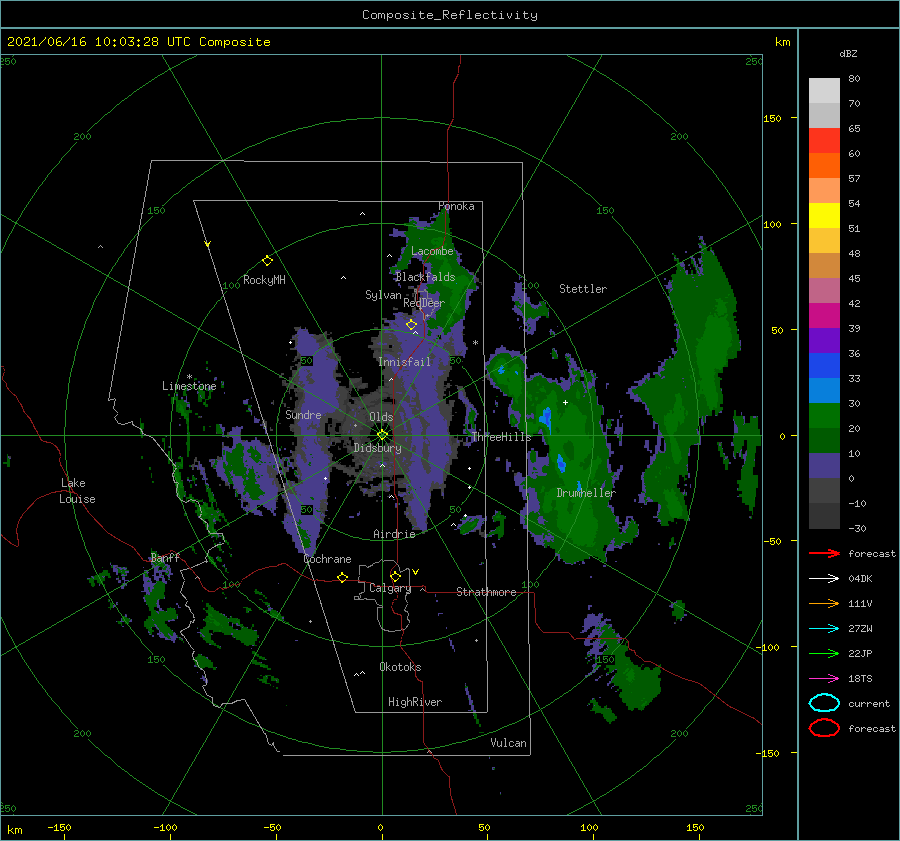The height and width of the screenshot is (841, 900).
Task: Click the yellow 100 tick on right axis
Action: coord(772,224)
